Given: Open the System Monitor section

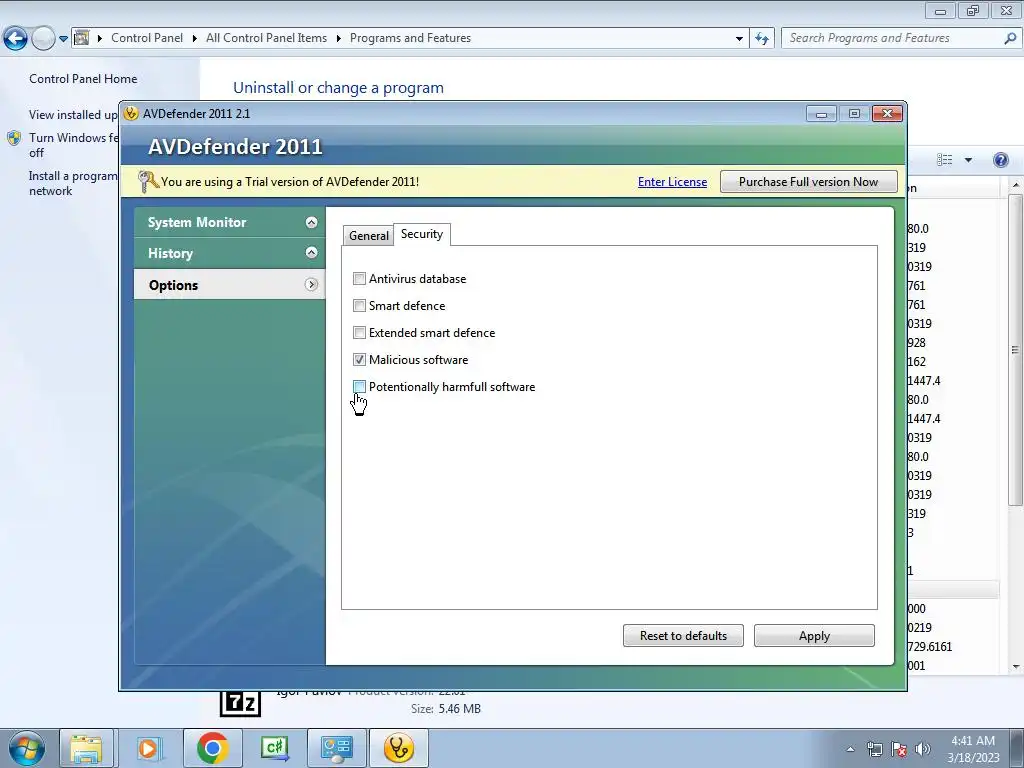Looking at the screenshot, I should [x=229, y=222].
